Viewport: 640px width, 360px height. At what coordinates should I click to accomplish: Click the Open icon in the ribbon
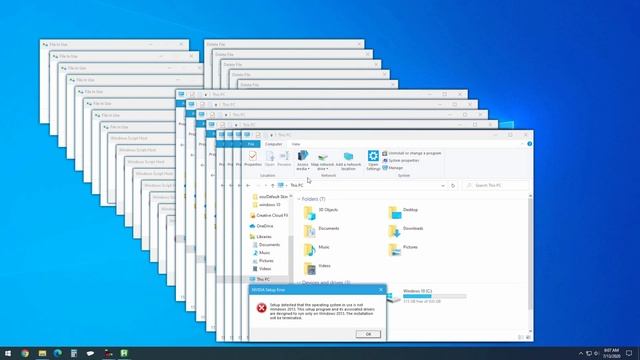pos(269,158)
